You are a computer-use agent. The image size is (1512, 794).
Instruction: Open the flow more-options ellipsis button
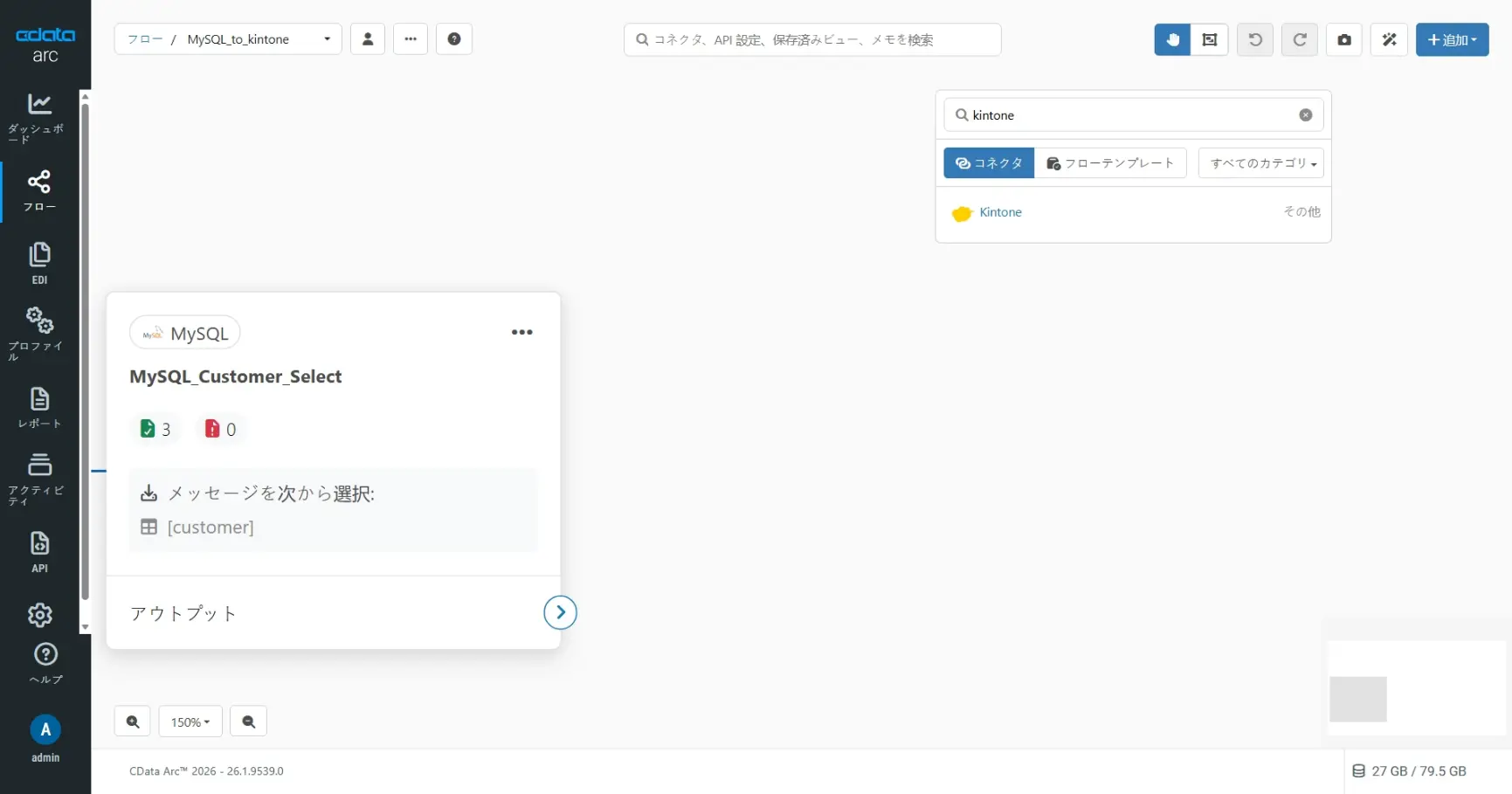411,39
